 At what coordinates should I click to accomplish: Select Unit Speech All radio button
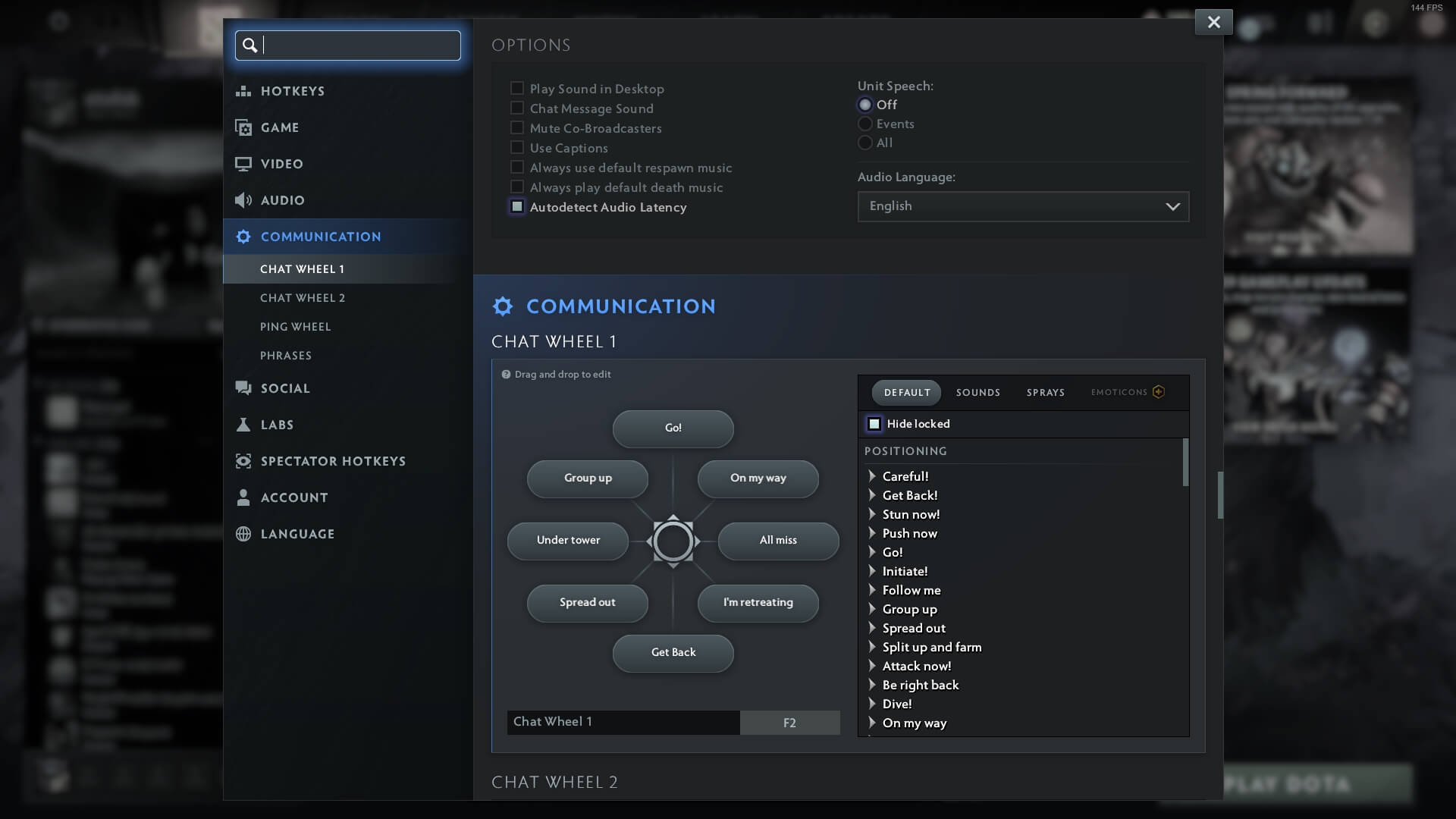coord(865,143)
